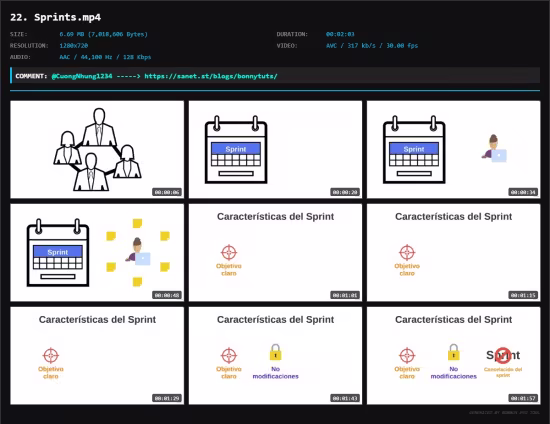Click the target icon in 00:01:29 thumbnail
Screen dimensions: 550x424
click(x=51, y=355)
